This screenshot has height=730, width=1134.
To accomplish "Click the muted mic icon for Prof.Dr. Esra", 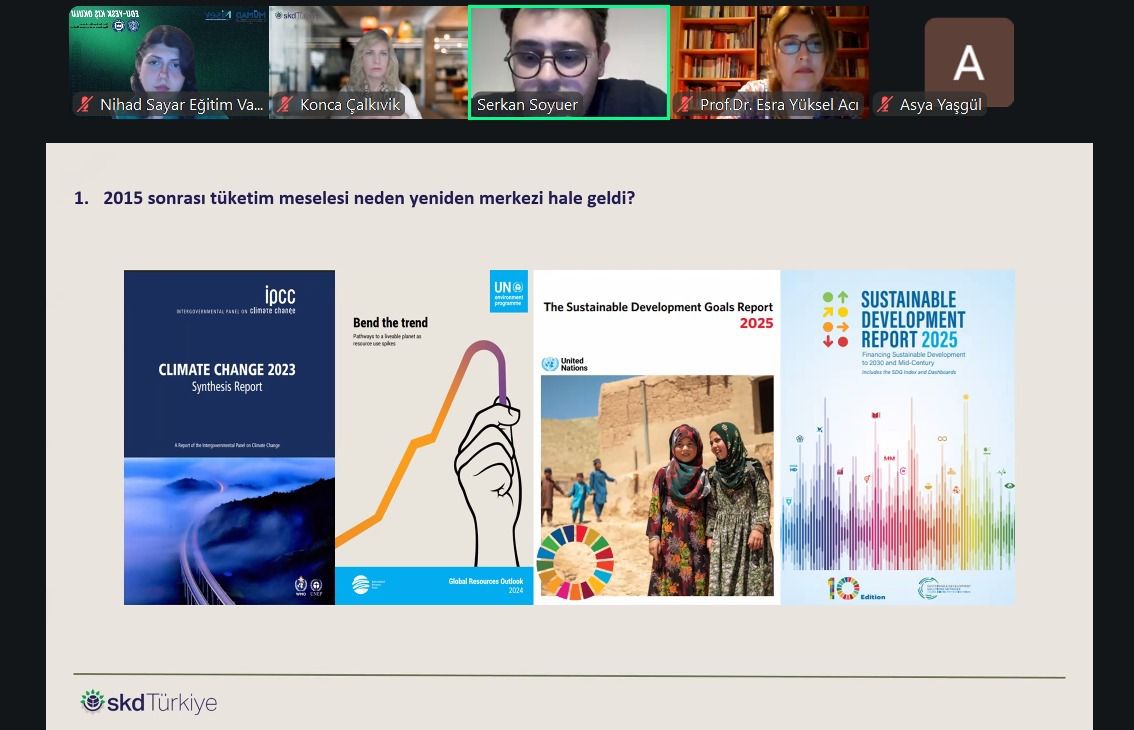I will pyautogui.click(x=686, y=104).
